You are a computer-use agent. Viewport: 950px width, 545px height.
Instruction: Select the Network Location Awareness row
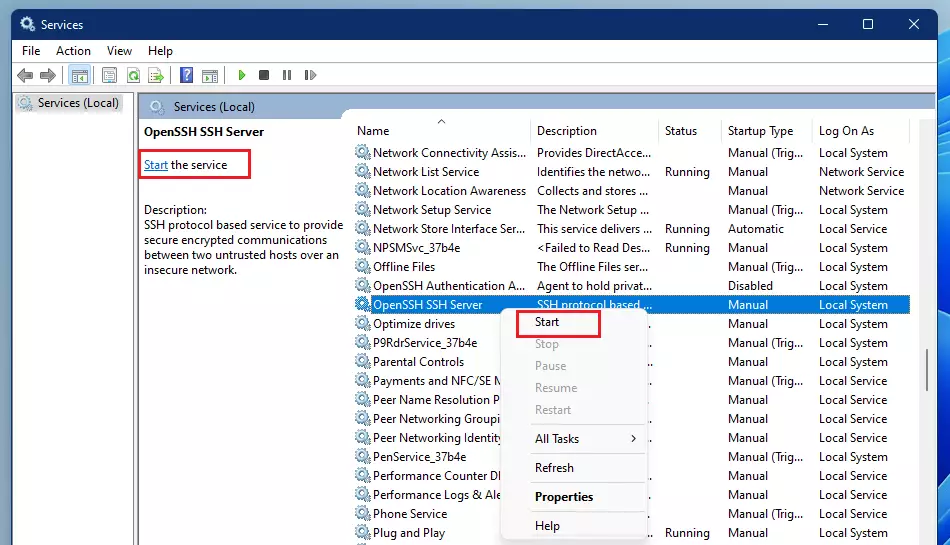pyautogui.click(x=631, y=191)
